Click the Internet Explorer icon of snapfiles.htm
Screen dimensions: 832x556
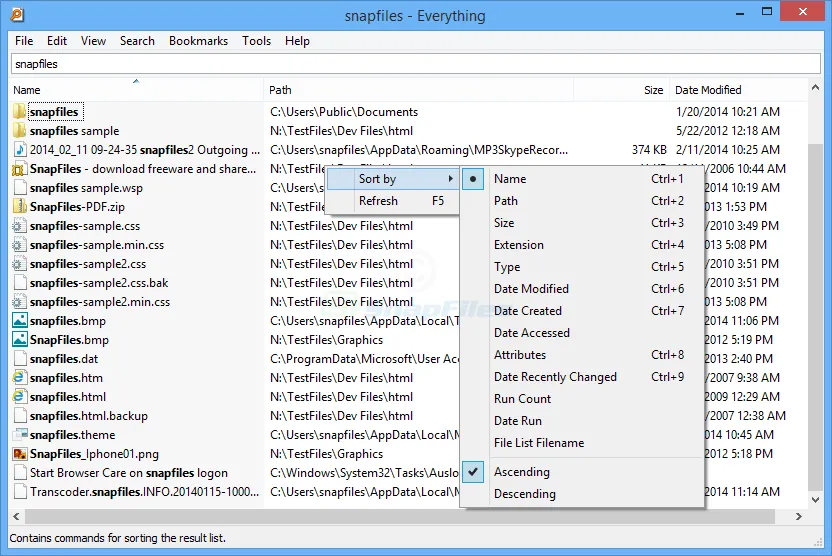(x=20, y=378)
